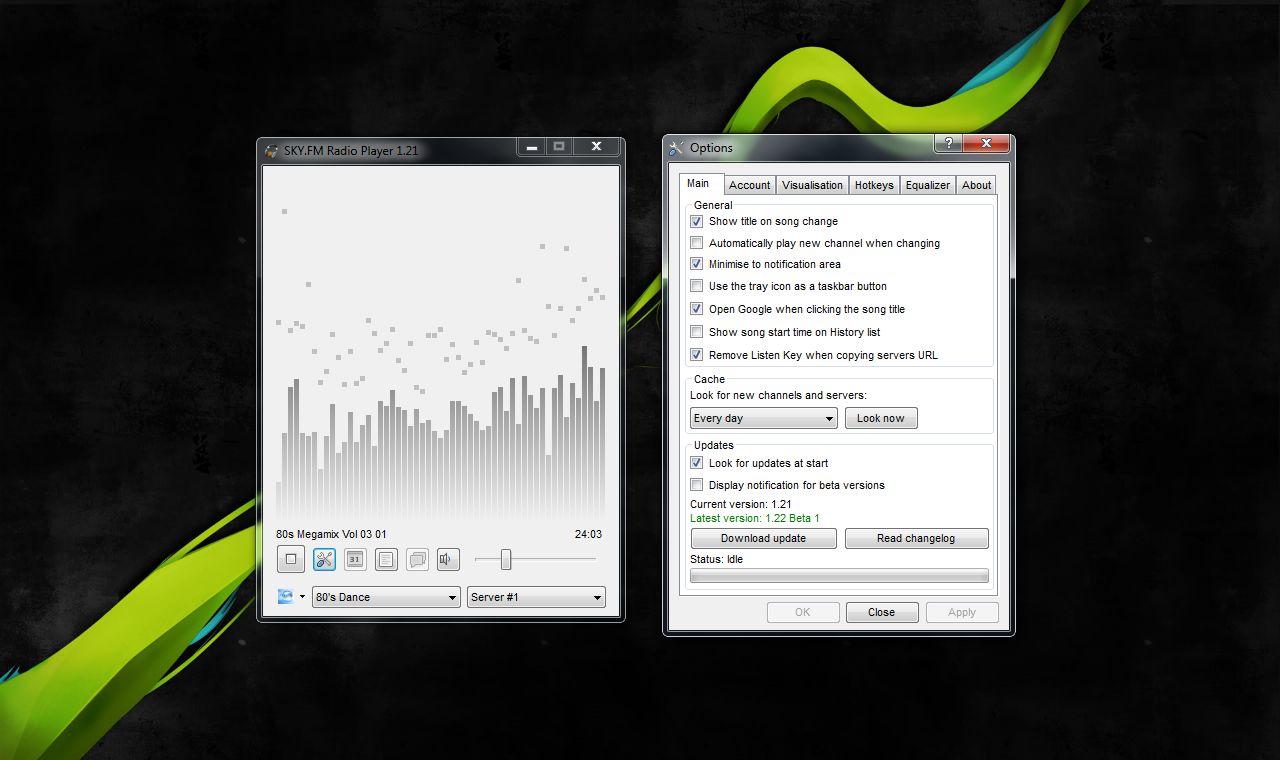Click the Status: Idle text
The width and height of the screenshot is (1280, 760).
point(716,559)
